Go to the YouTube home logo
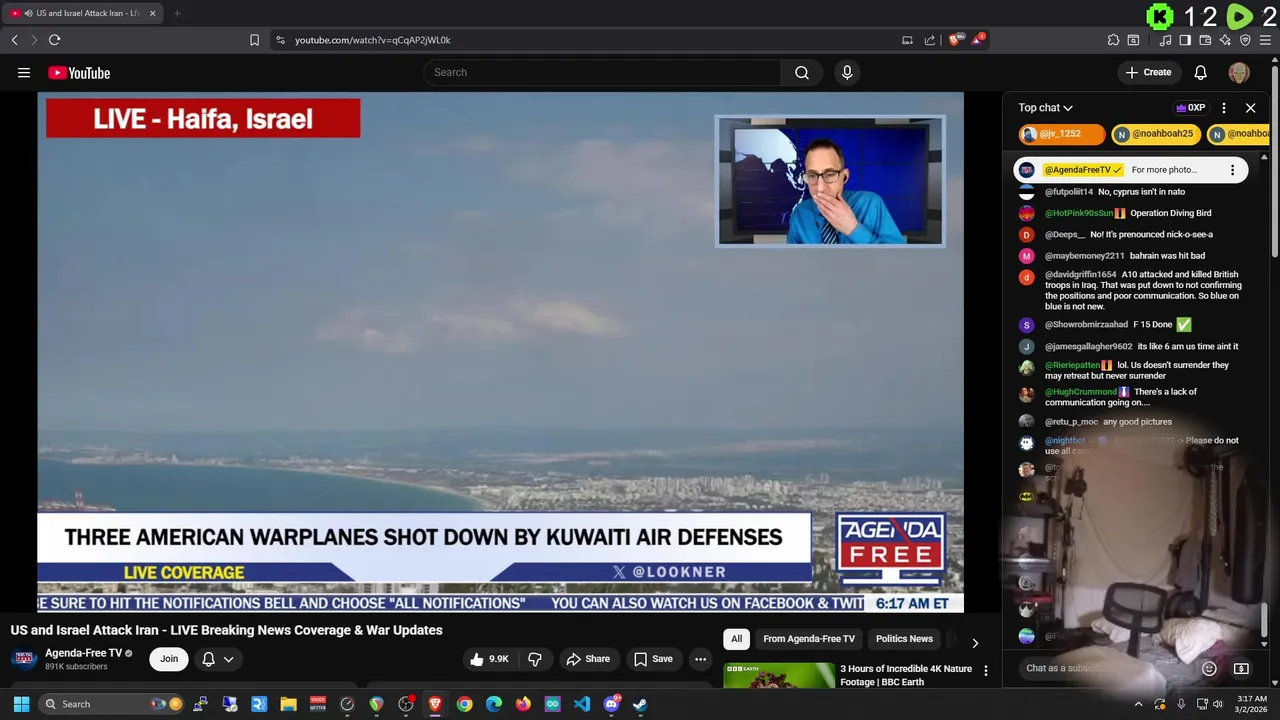This screenshot has width=1280, height=720. [x=79, y=73]
